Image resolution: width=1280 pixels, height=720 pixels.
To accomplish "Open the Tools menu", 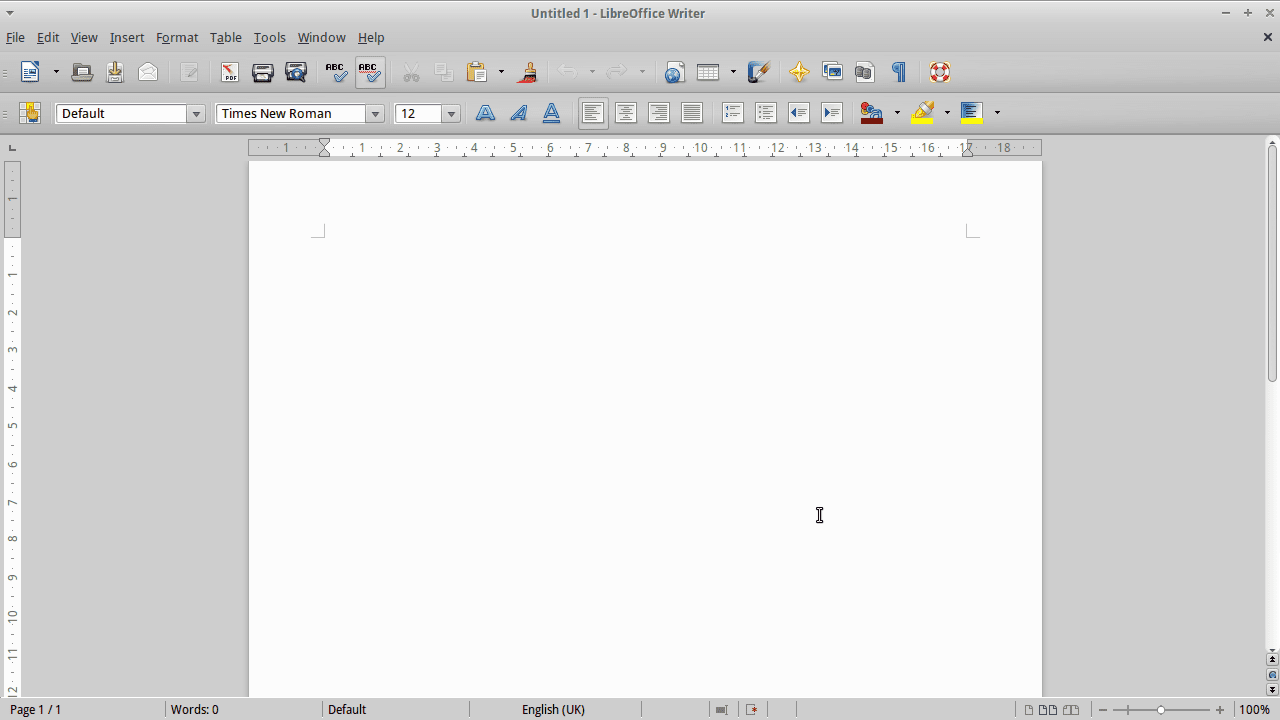I will pyautogui.click(x=269, y=37).
